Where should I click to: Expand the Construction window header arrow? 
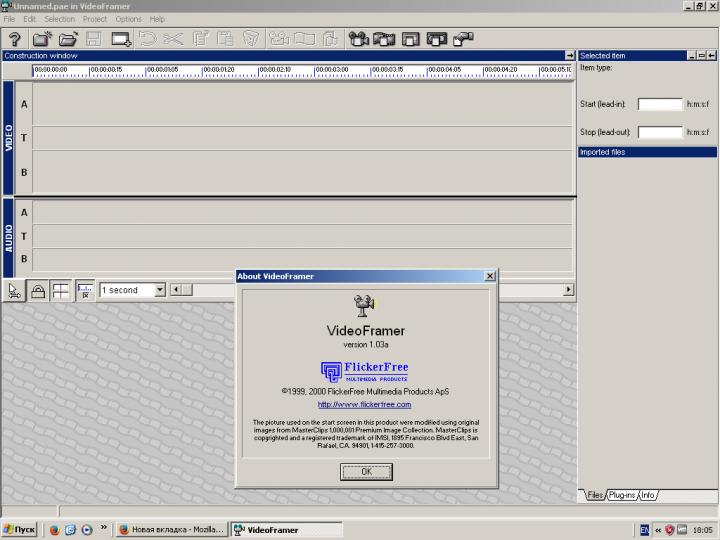(x=570, y=56)
